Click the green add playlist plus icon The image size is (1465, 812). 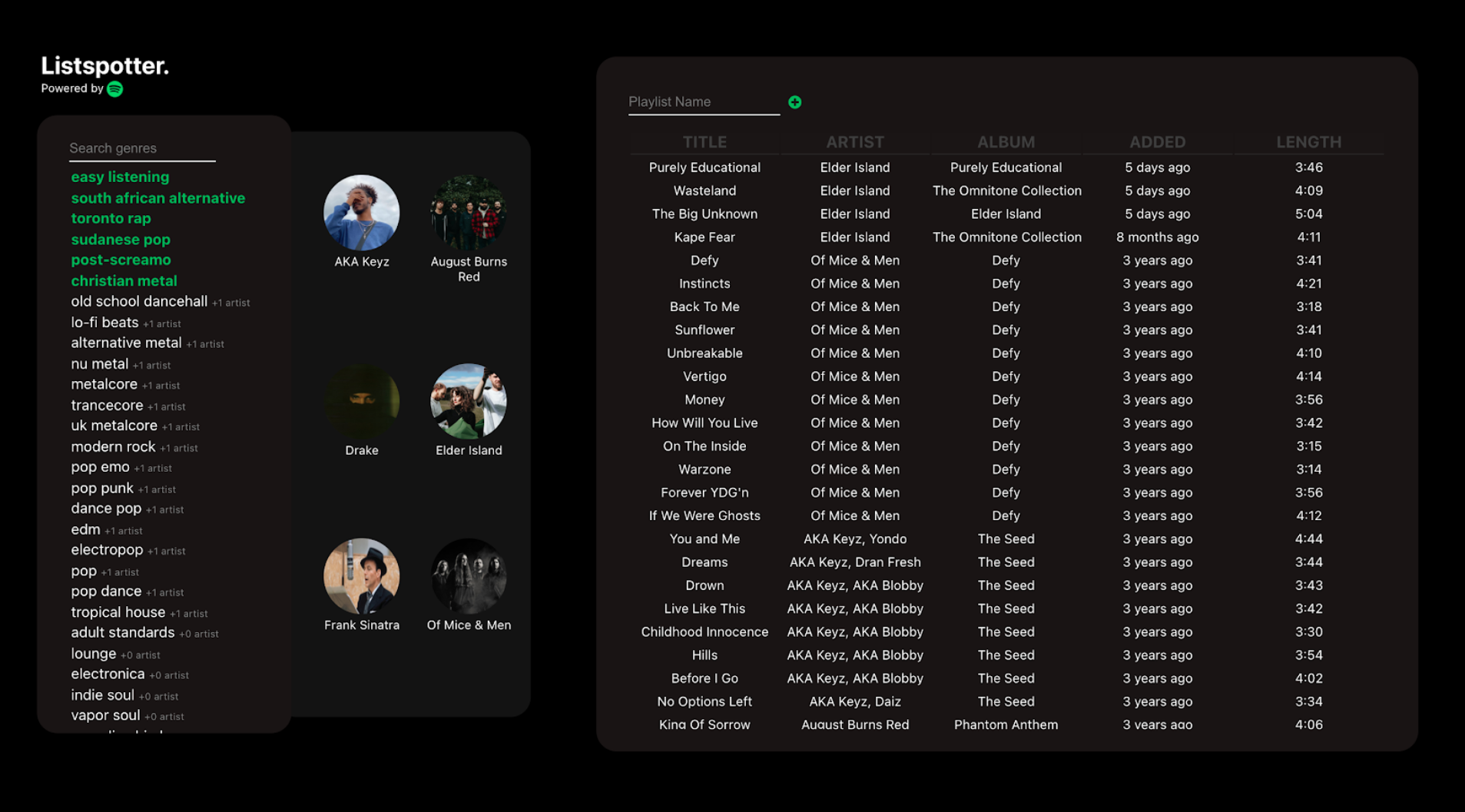tap(794, 102)
